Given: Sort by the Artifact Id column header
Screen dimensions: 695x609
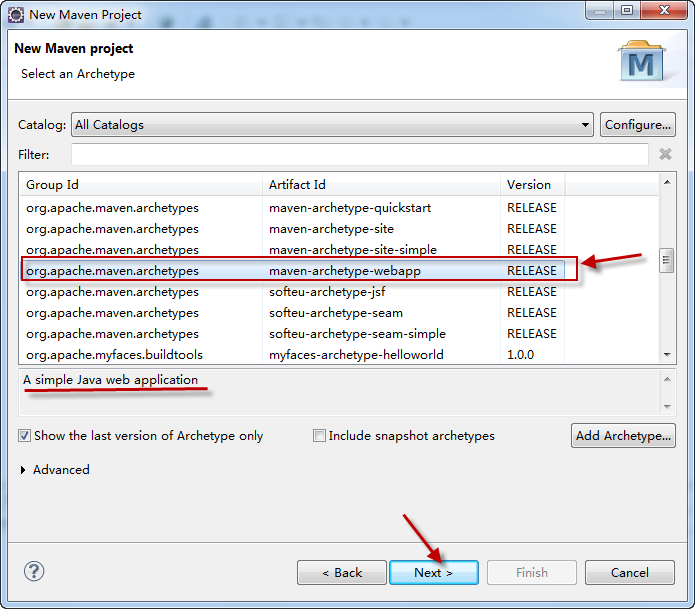Looking at the screenshot, I should 382,184.
